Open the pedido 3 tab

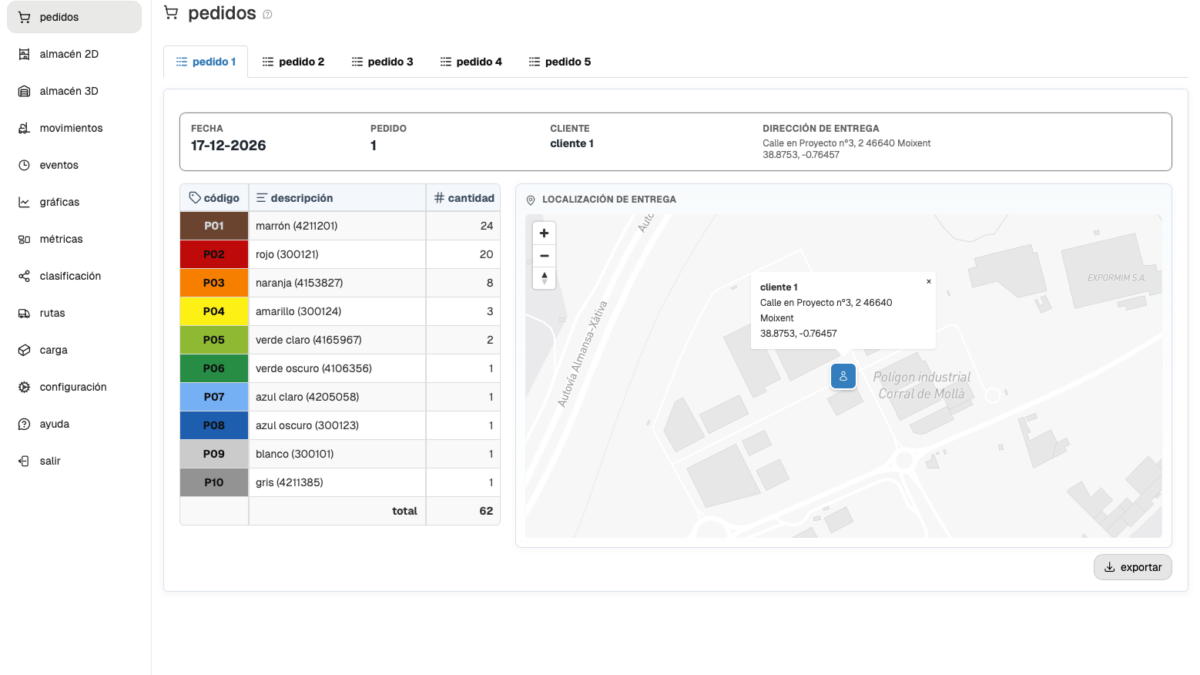[x=382, y=62]
